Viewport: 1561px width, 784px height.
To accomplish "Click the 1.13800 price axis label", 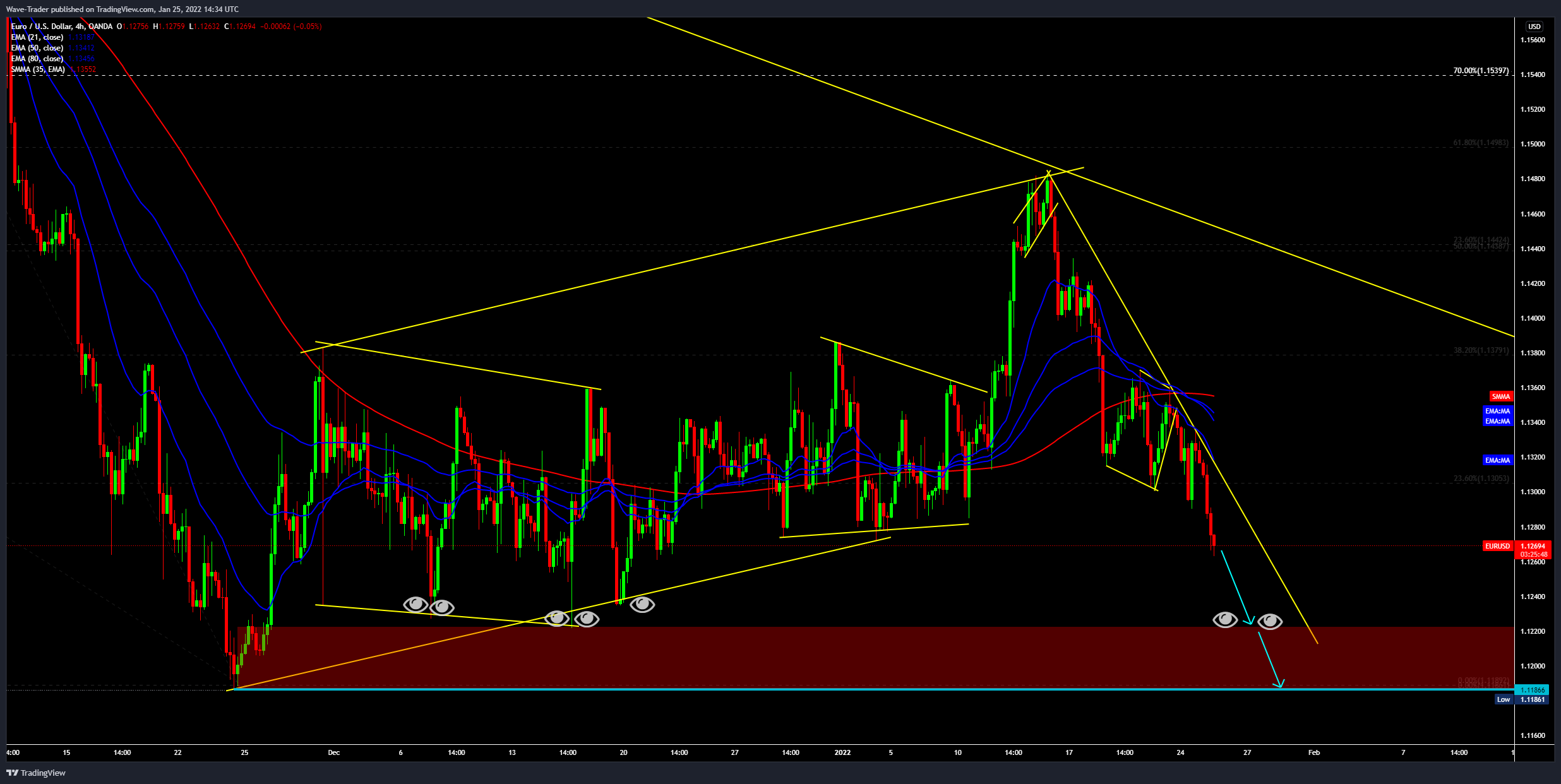I will pos(1533,353).
